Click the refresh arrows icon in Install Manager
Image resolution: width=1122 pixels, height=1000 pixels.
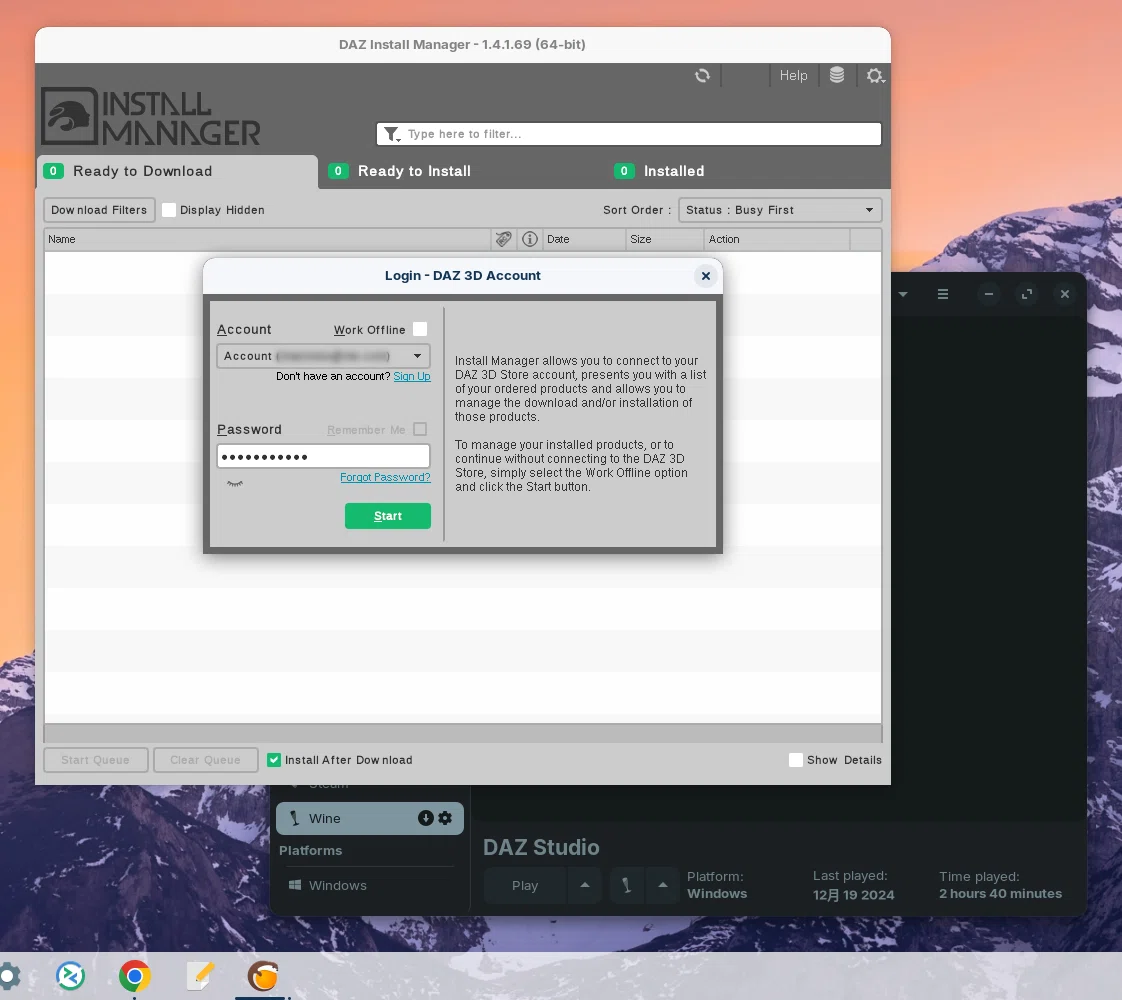703,75
